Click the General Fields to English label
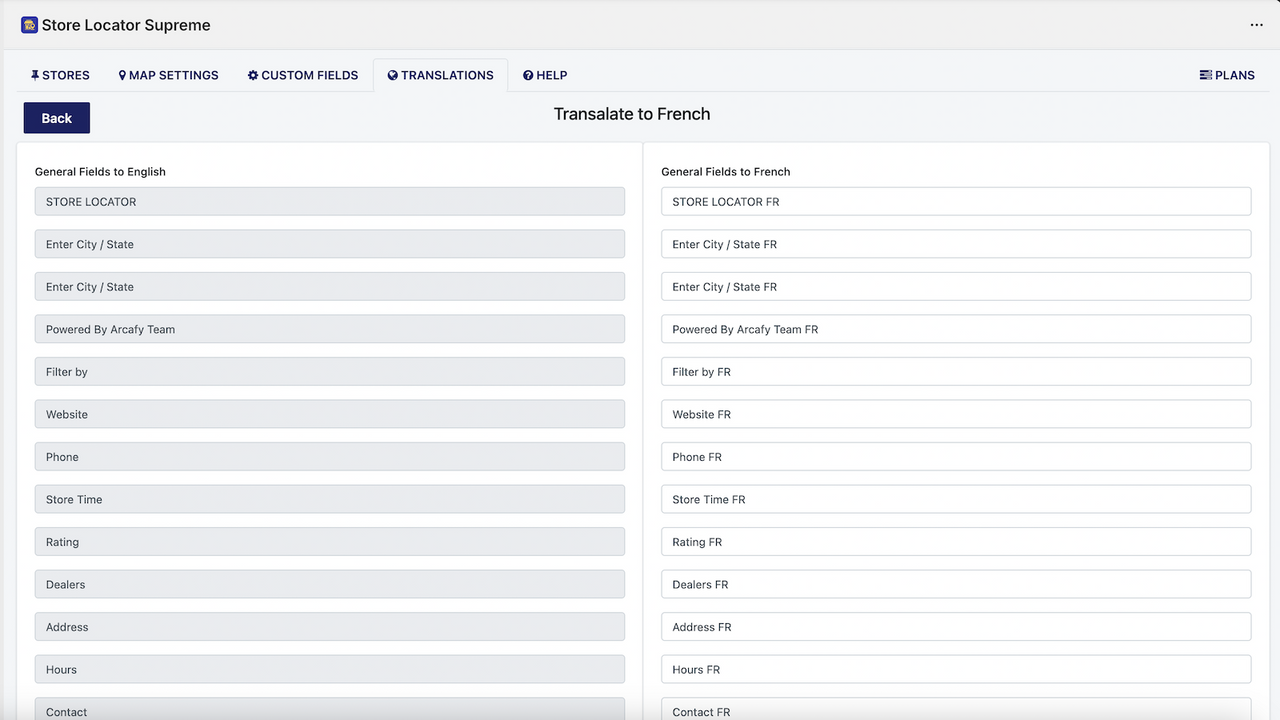 100,172
